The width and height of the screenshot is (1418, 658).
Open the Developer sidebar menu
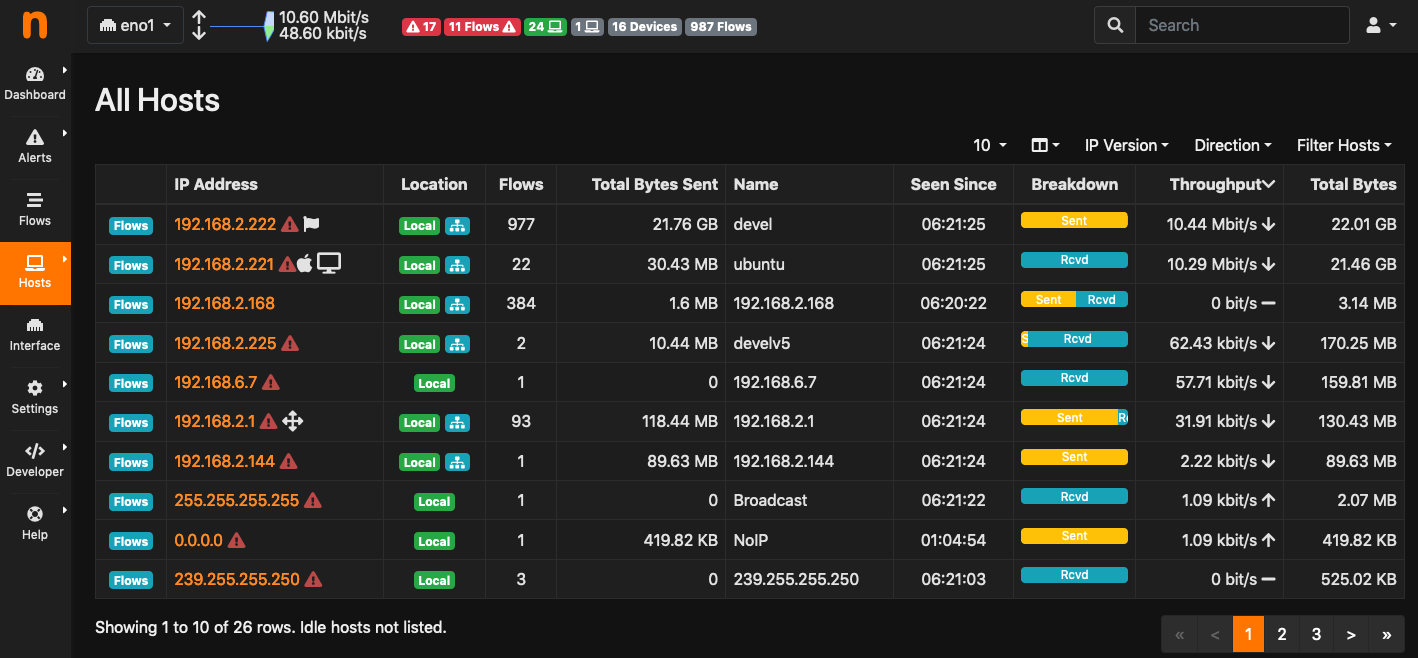35,461
